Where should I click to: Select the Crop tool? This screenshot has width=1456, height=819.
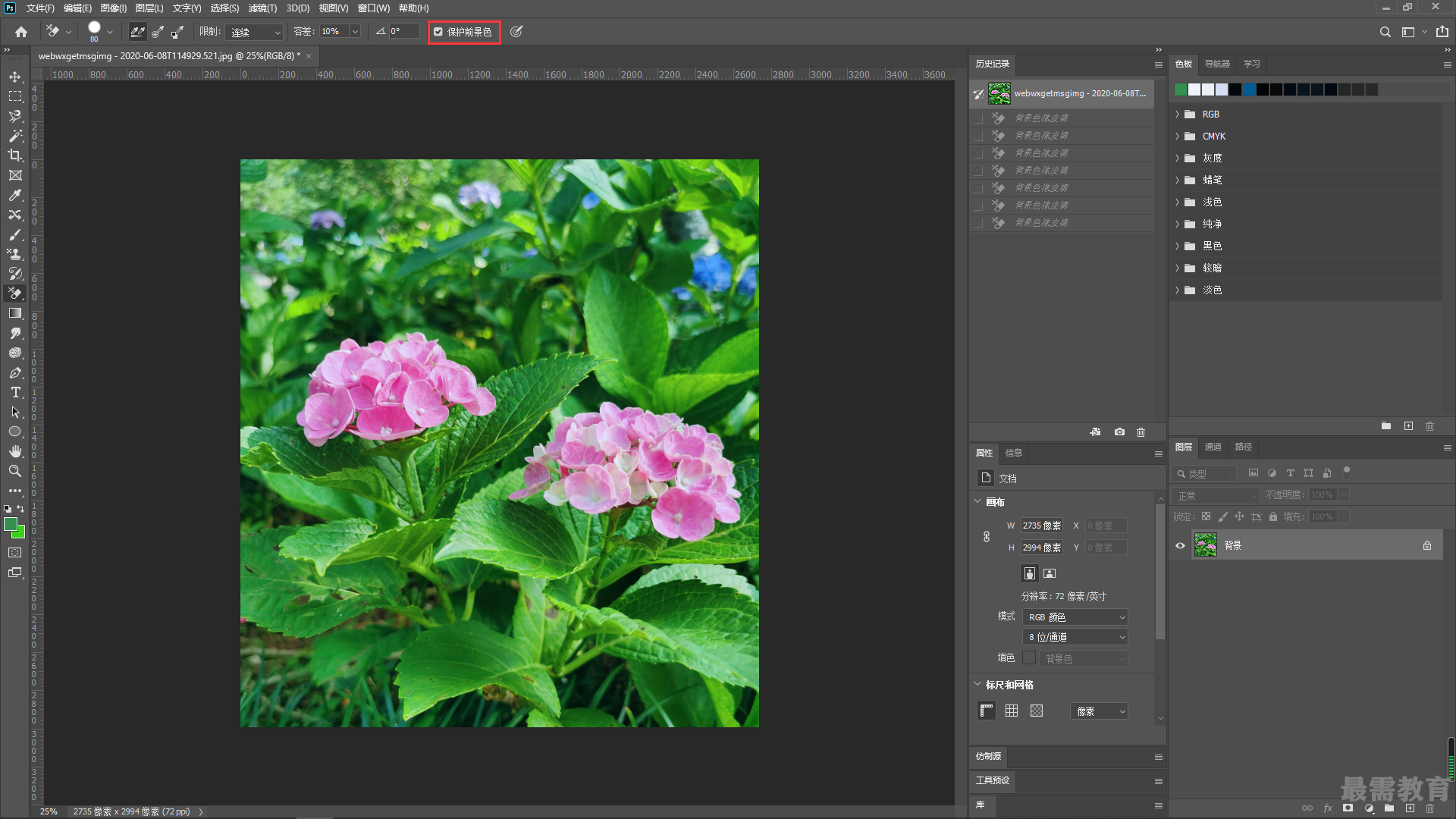click(x=15, y=155)
